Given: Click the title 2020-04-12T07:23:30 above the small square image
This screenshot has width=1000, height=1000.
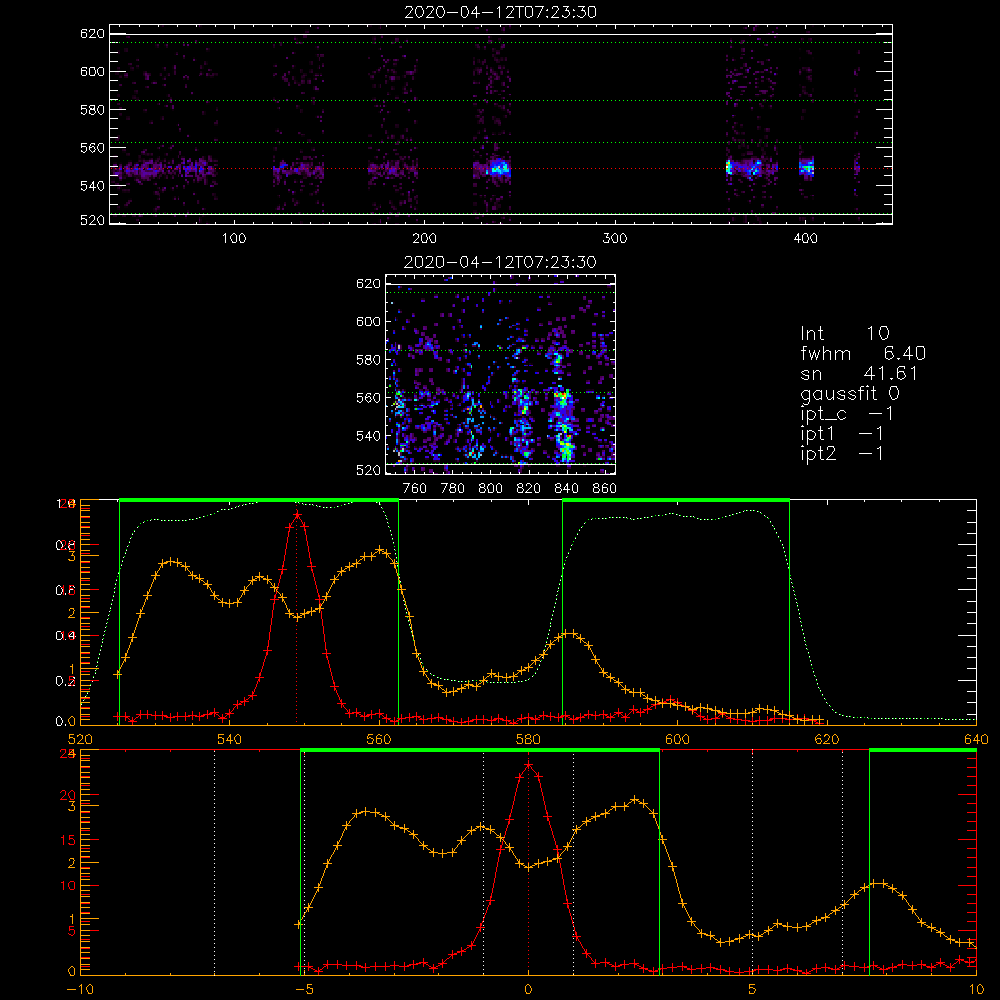Looking at the screenshot, I should pos(500,262).
